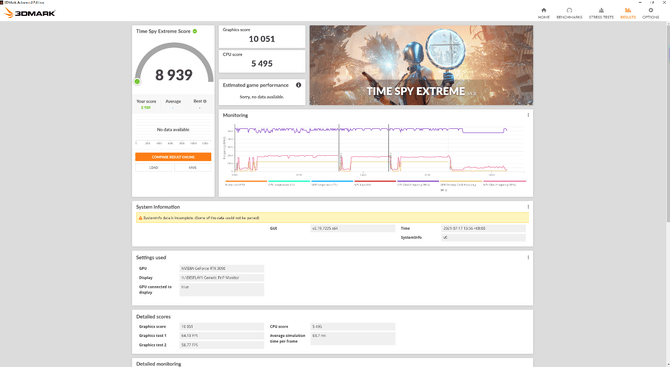This screenshot has height=367, width=670.
Task: Toggle the orange Frame rate legend series
Action: click(246, 183)
